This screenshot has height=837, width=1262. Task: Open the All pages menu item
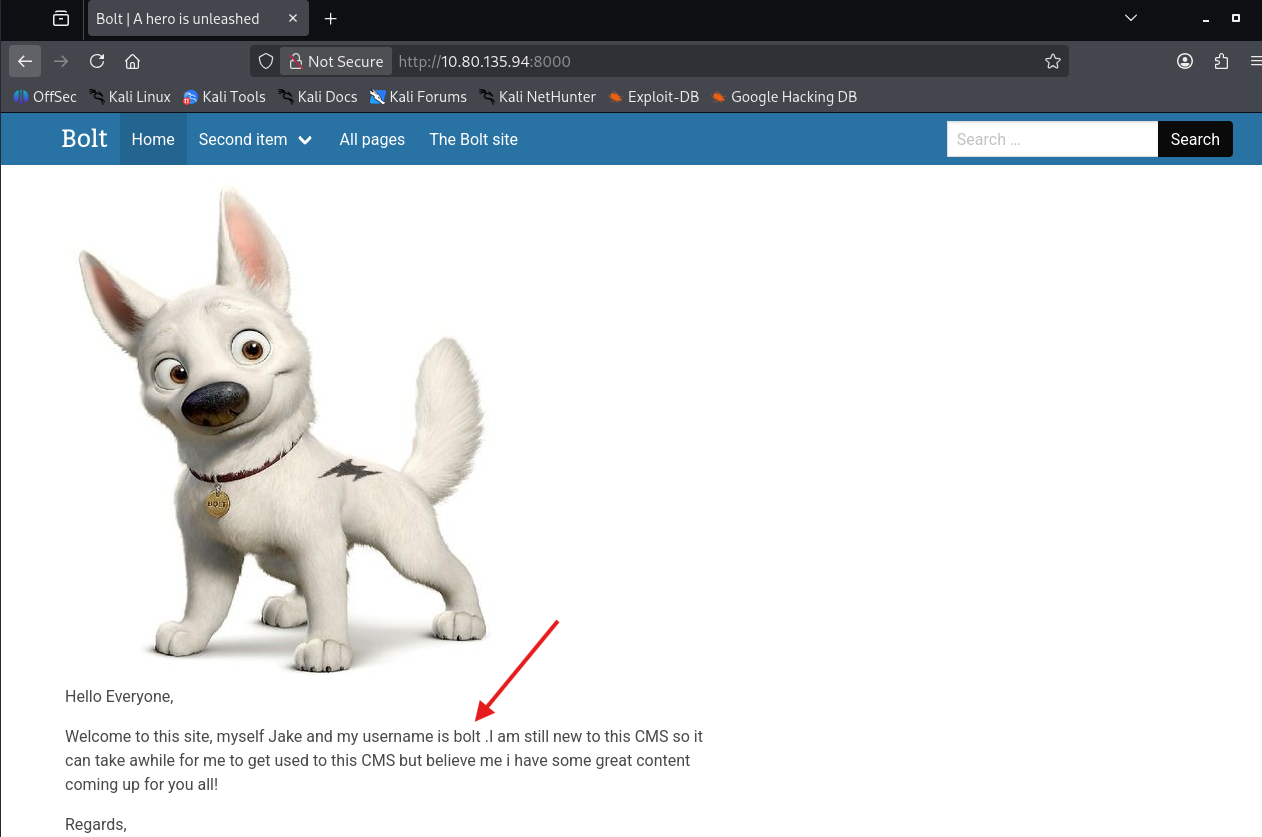point(372,139)
